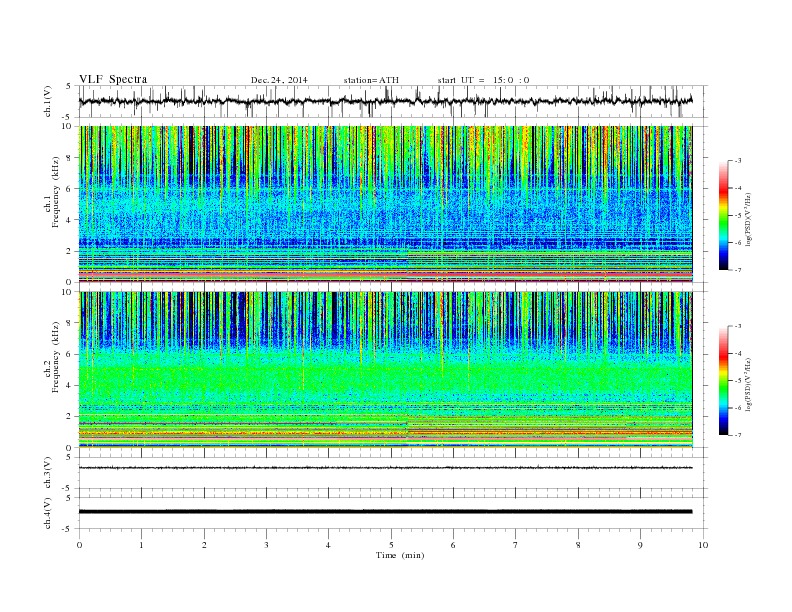792x612 pixels.
Task: Click the ch.1 "Frequency (kHz)" axis label
Action: tap(56, 192)
